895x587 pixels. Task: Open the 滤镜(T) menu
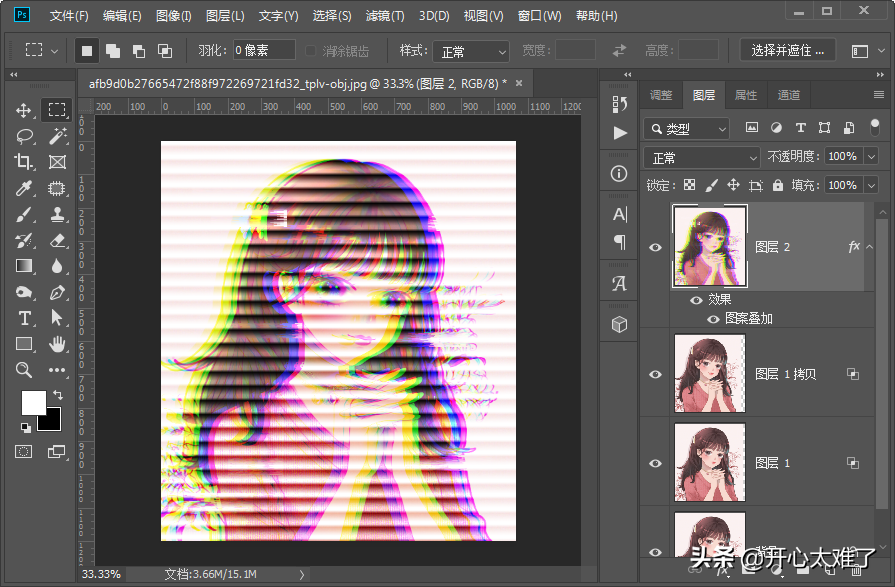click(385, 16)
